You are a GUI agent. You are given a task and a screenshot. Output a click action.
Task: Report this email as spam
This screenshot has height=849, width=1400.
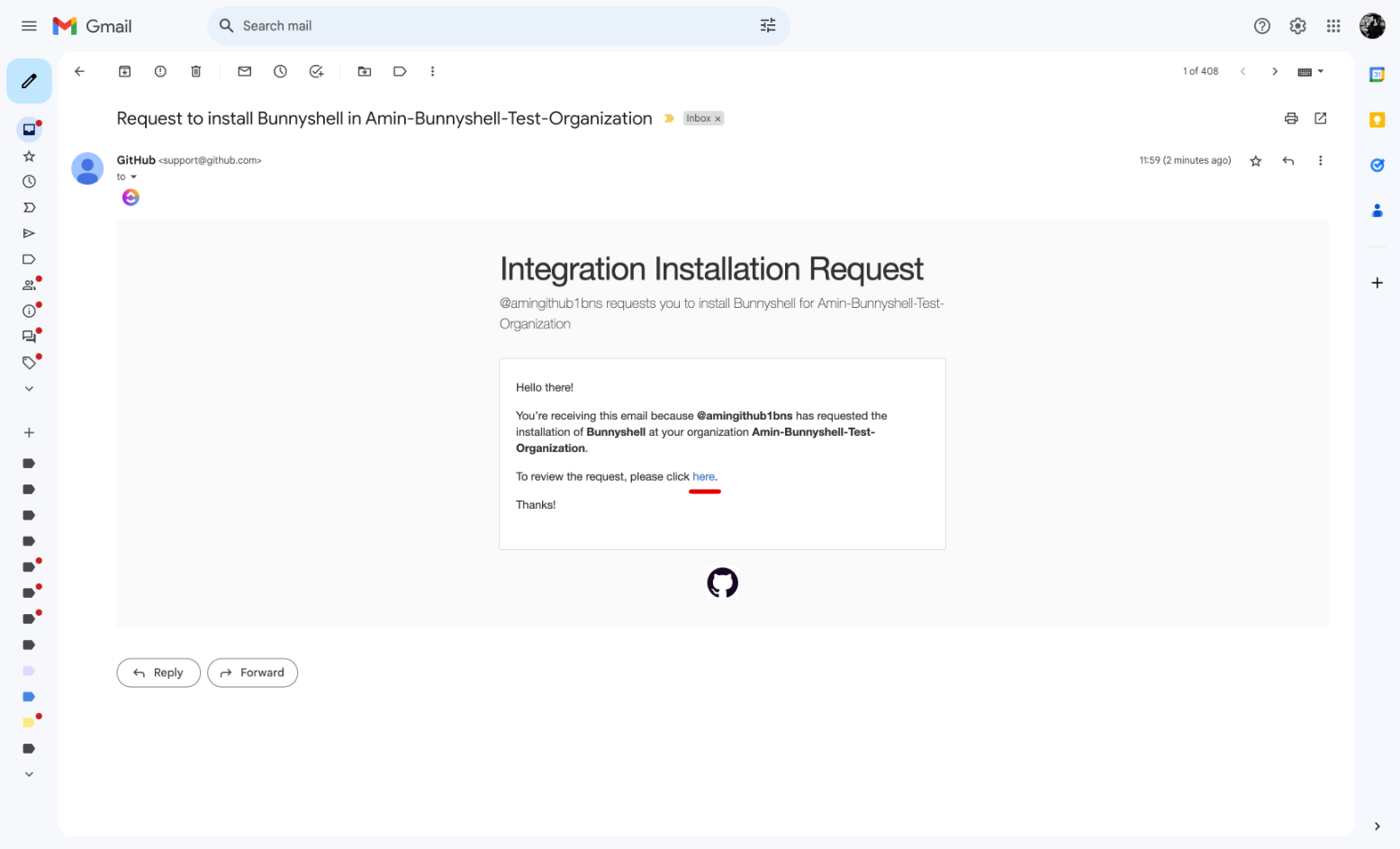click(x=160, y=71)
